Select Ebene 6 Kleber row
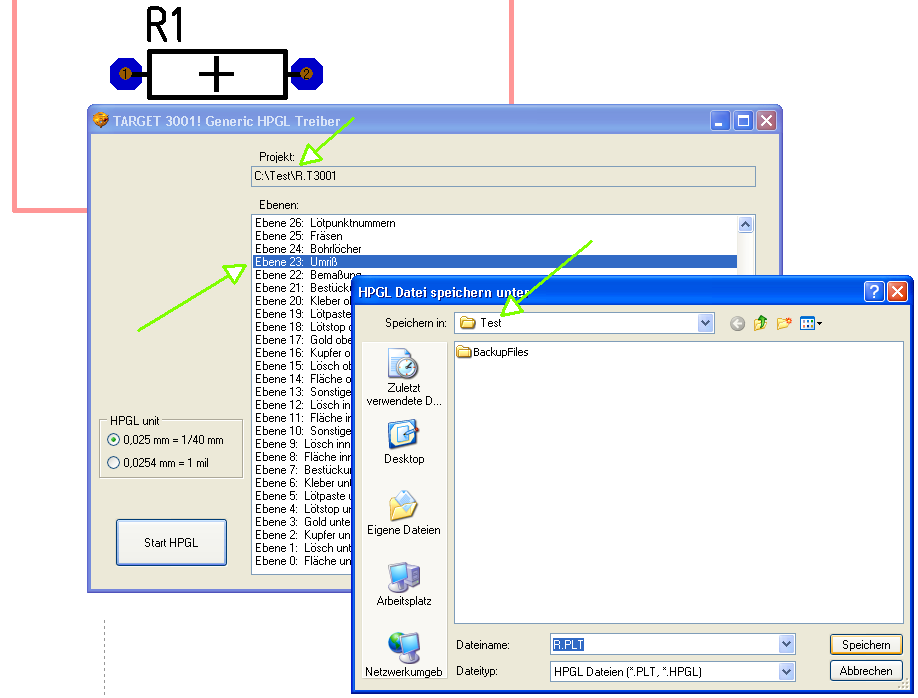The height and width of the screenshot is (698, 918). pos(302,483)
